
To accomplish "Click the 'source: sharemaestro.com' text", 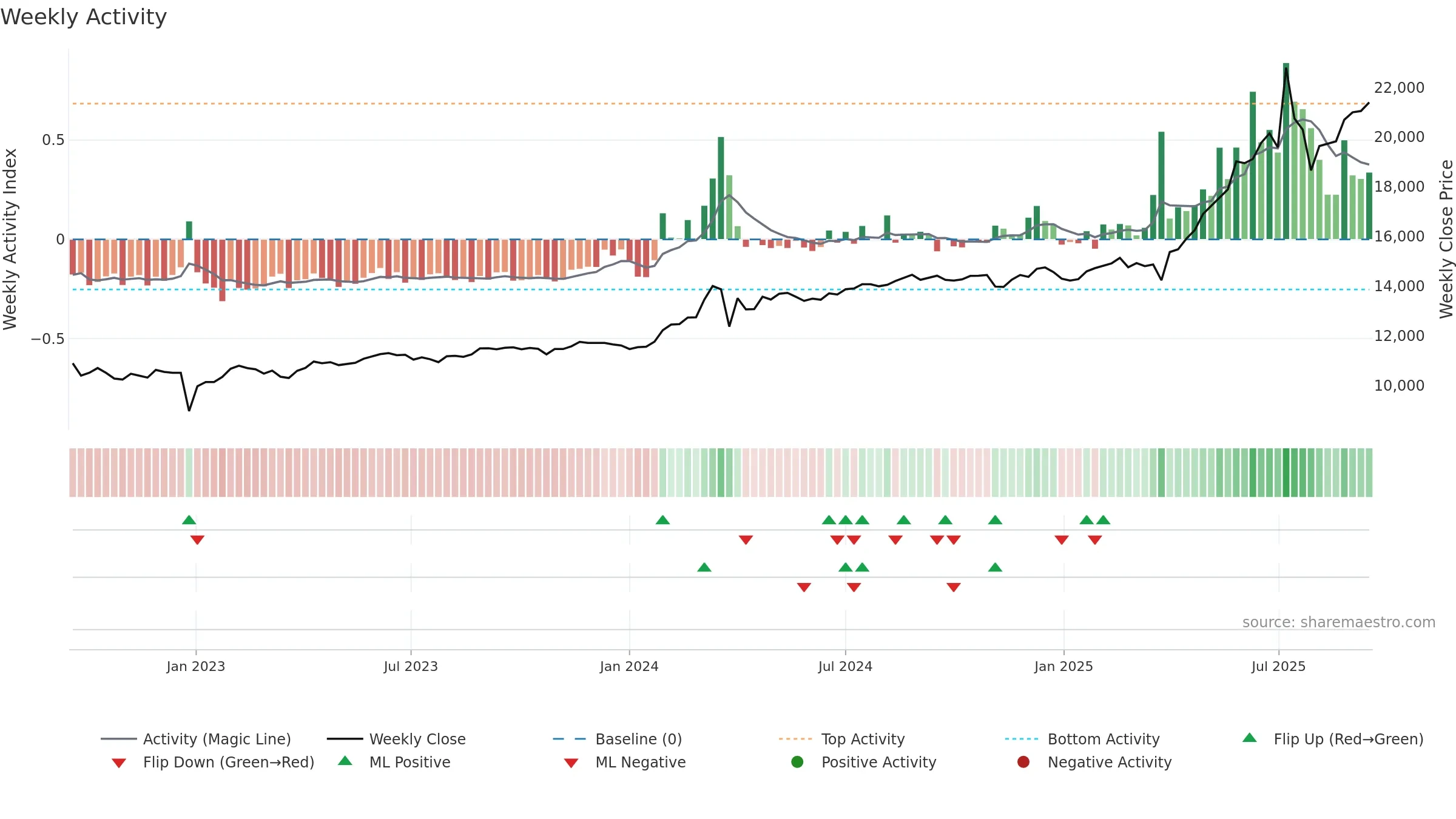I will 1339,622.
